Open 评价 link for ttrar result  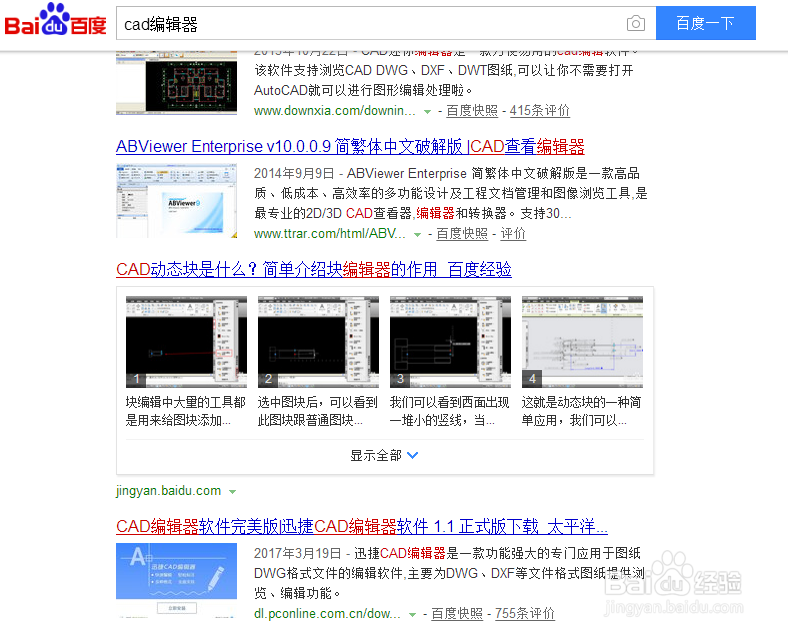pos(513,234)
